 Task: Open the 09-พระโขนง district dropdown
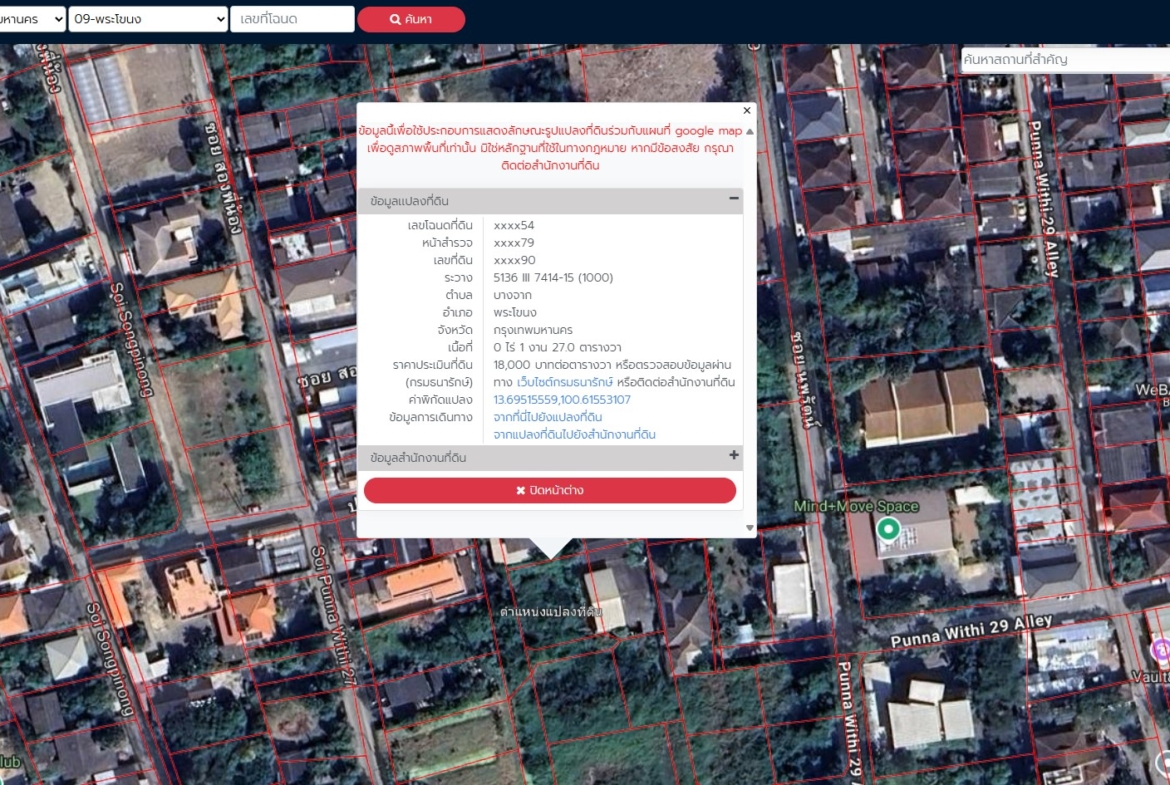pyautogui.click(x=148, y=19)
